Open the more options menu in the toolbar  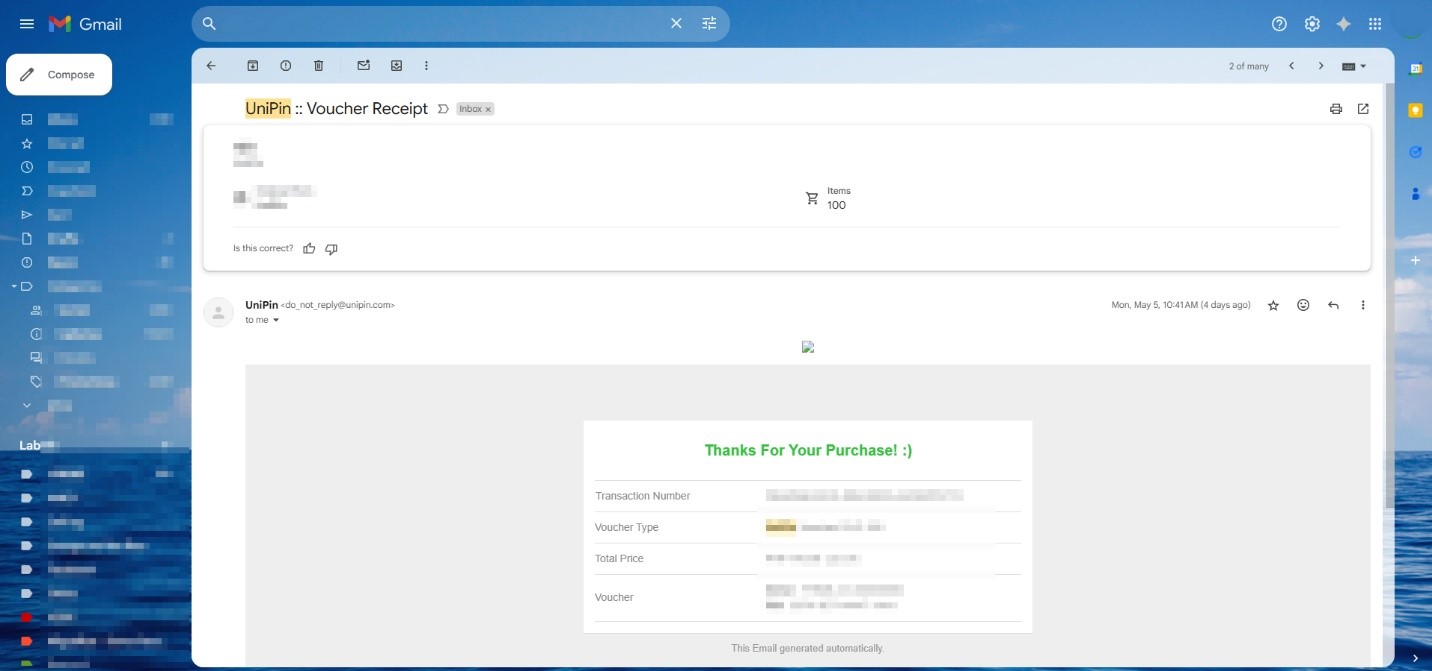point(426,65)
